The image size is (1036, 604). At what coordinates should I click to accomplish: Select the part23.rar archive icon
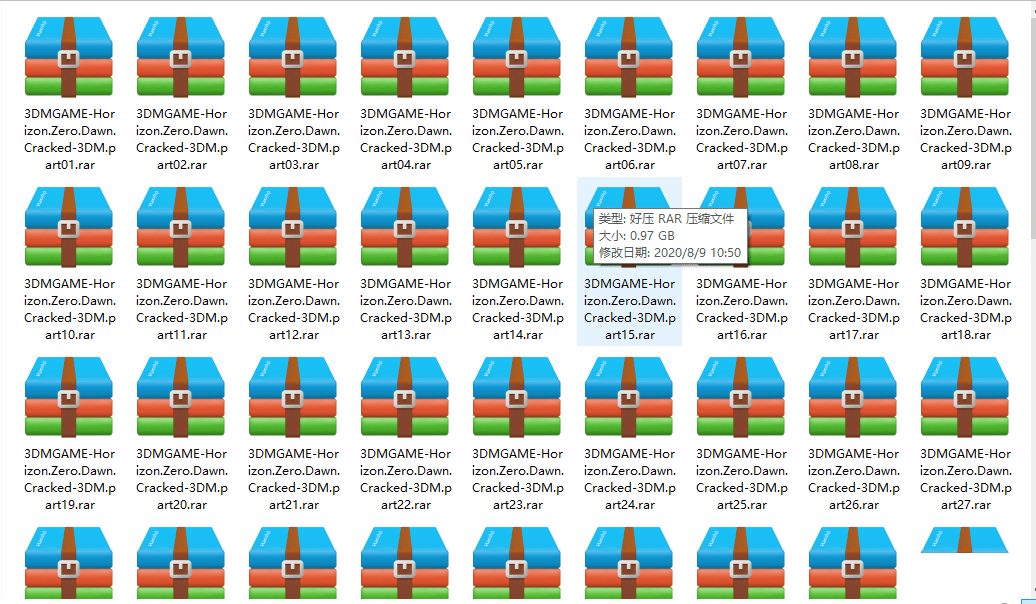(517, 397)
